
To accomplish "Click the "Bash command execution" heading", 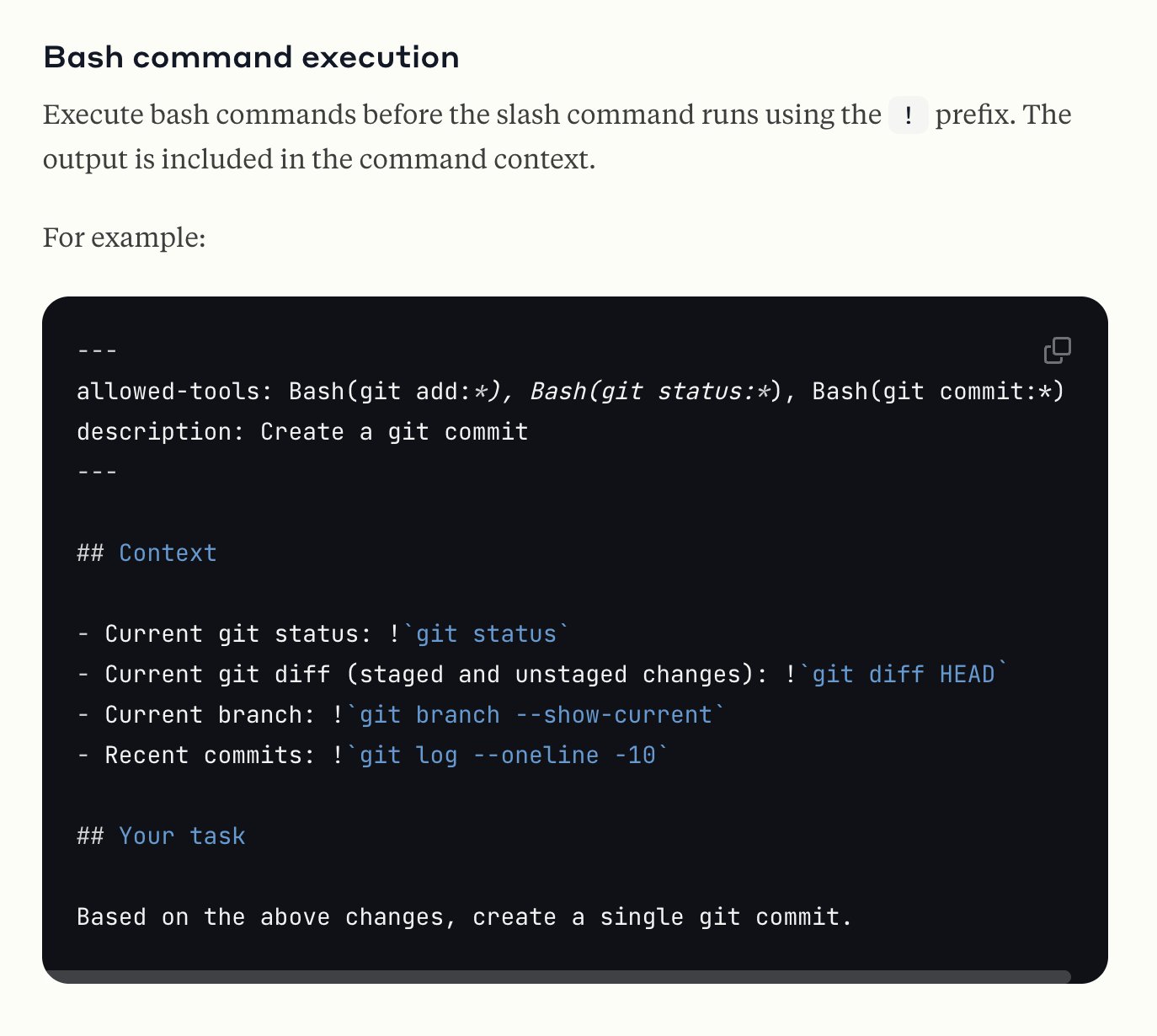I will (251, 57).
